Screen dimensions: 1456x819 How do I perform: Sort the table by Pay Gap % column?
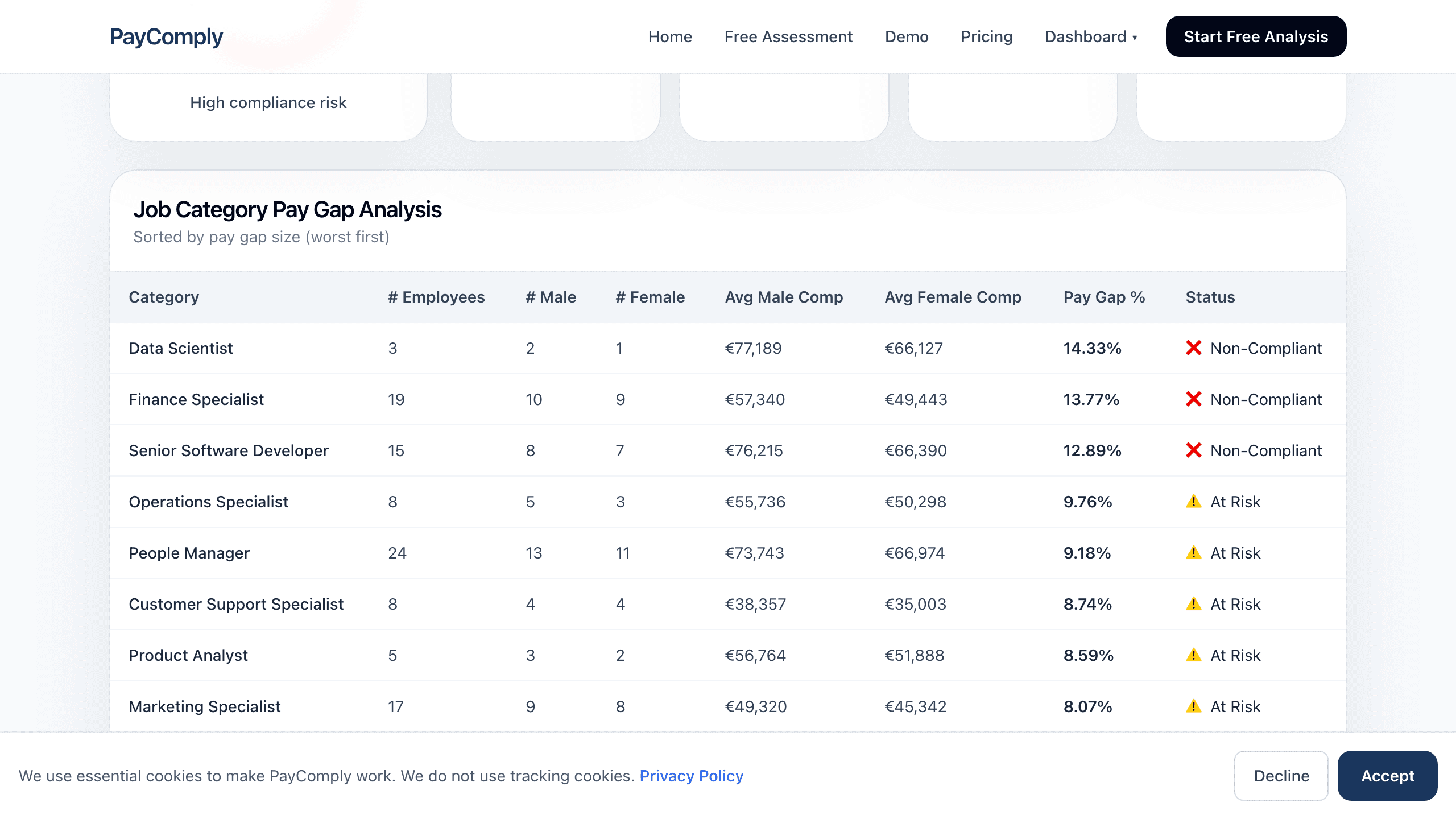coord(1103,297)
